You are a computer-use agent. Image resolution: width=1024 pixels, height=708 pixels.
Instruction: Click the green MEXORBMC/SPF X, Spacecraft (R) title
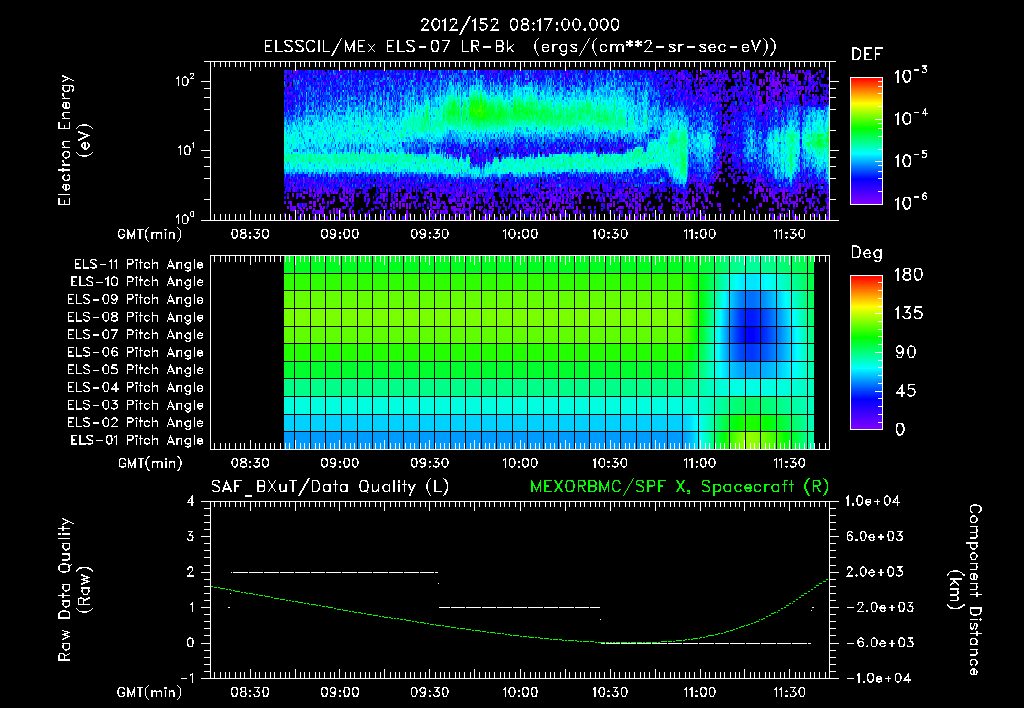[679, 487]
